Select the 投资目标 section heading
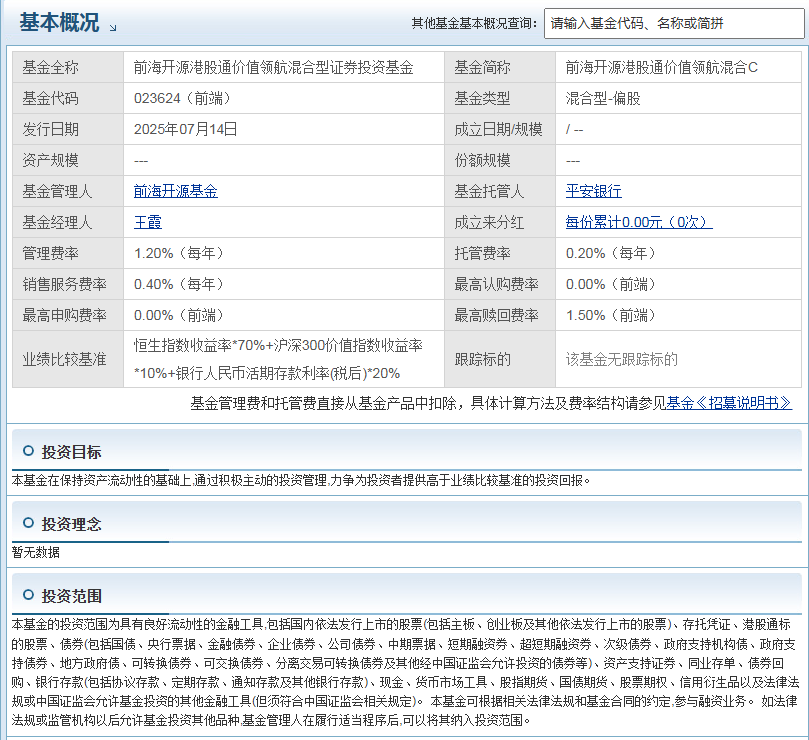 [71, 452]
